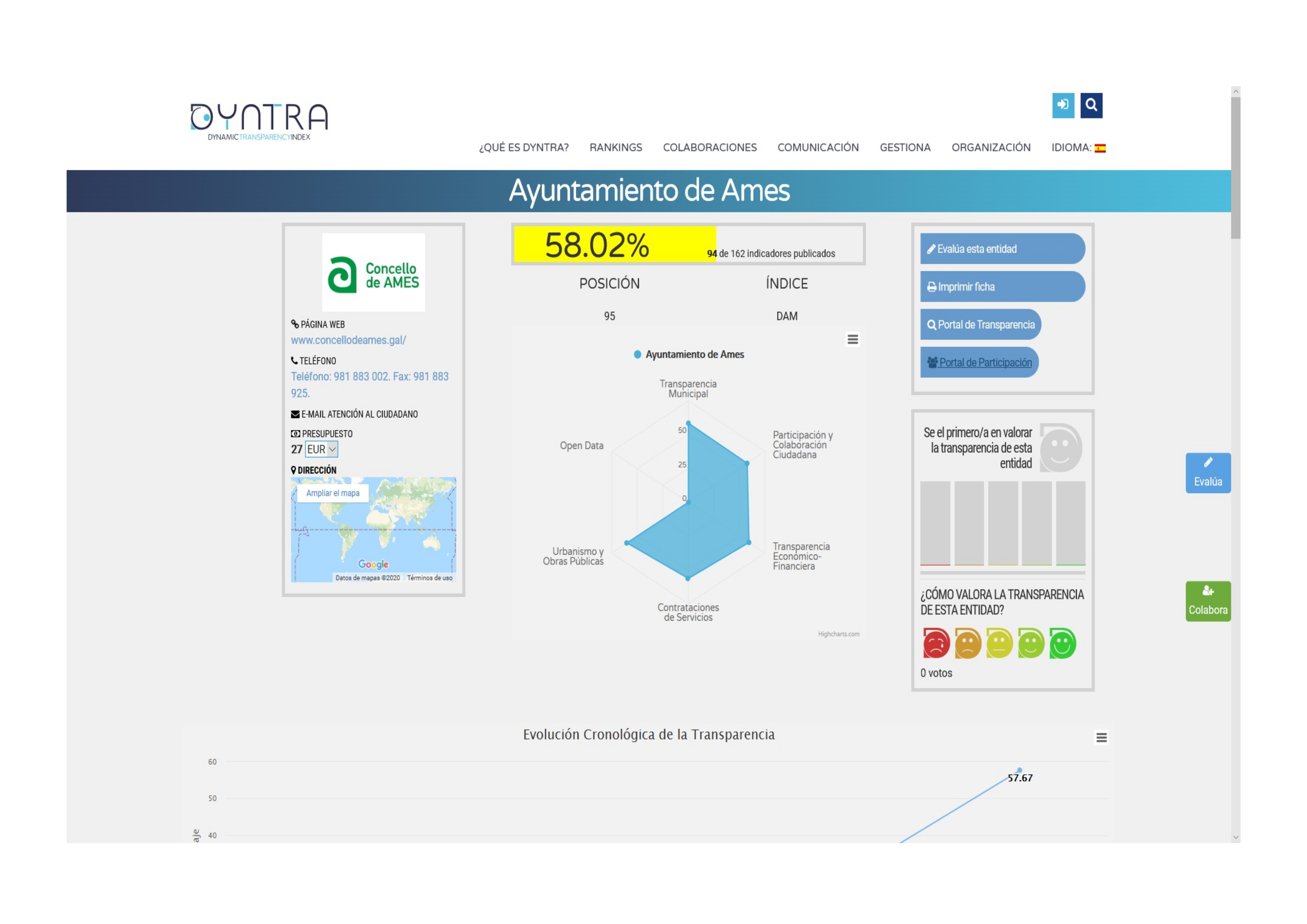Image resolution: width=1307 pixels, height=924 pixels.
Task: Click the login arrow icon in header
Action: [1063, 105]
